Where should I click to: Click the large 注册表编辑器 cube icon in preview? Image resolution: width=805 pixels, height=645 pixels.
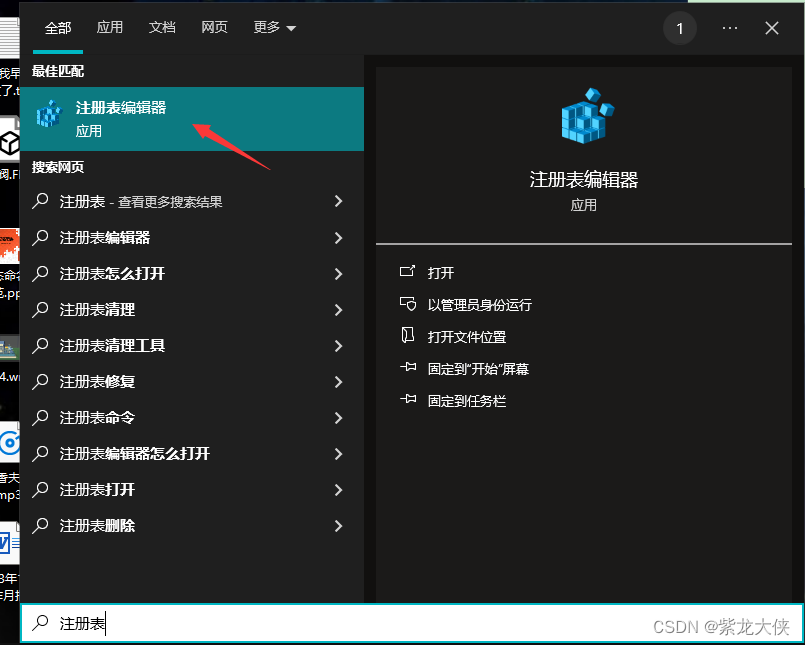[x=587, y=116]
